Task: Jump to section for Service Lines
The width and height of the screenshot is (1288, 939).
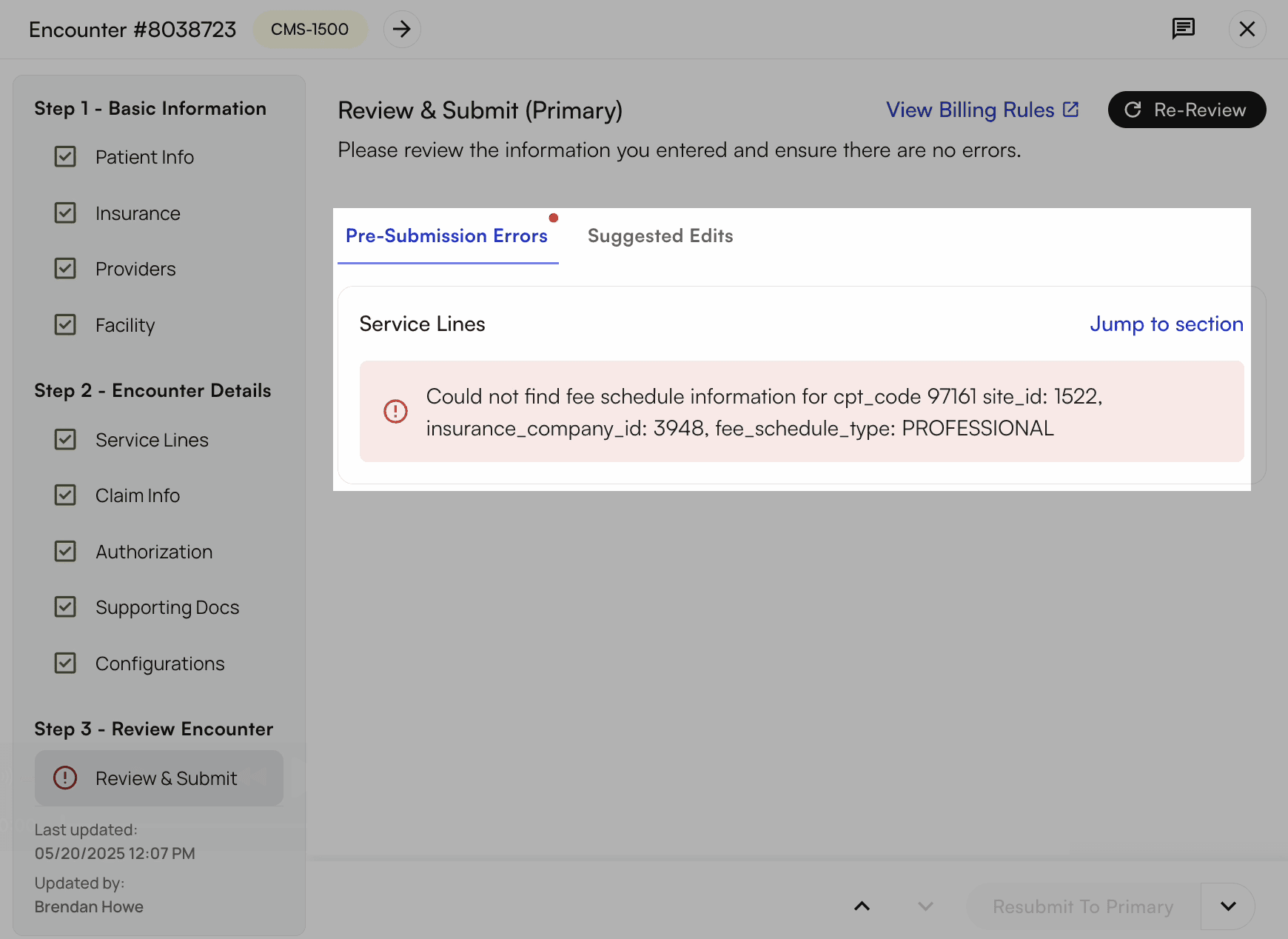Action: [1167, 324]
